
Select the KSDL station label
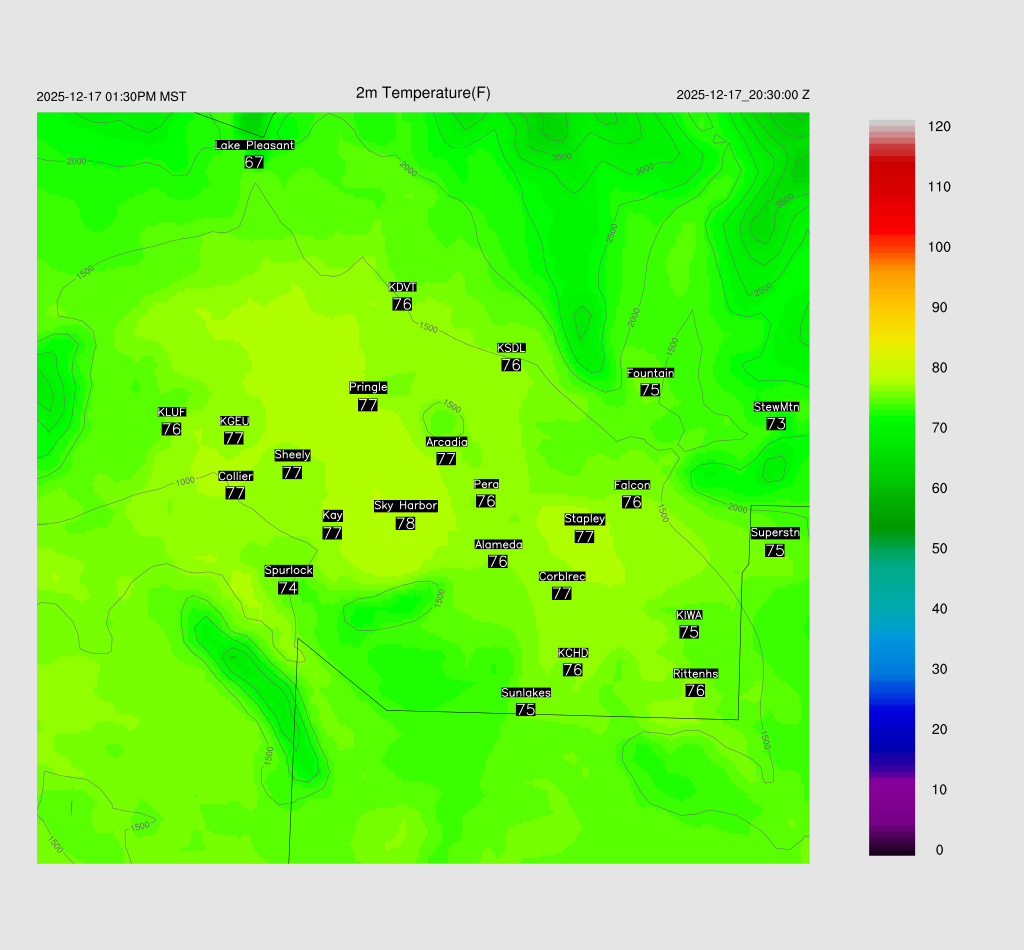pos(511,348)
